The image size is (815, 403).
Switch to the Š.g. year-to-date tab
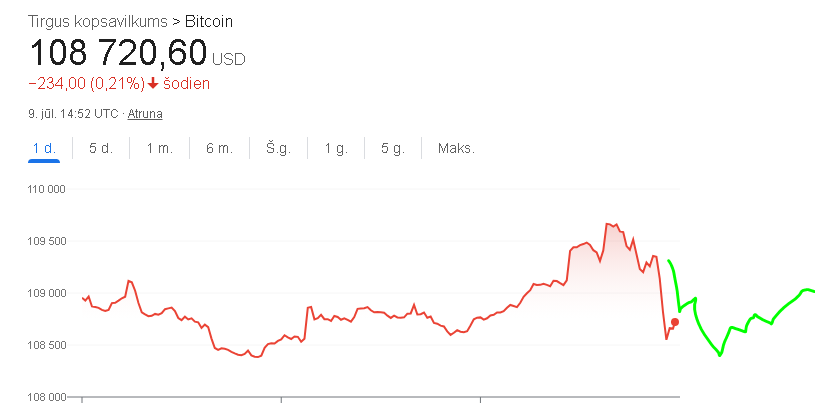tap(279, 149)
